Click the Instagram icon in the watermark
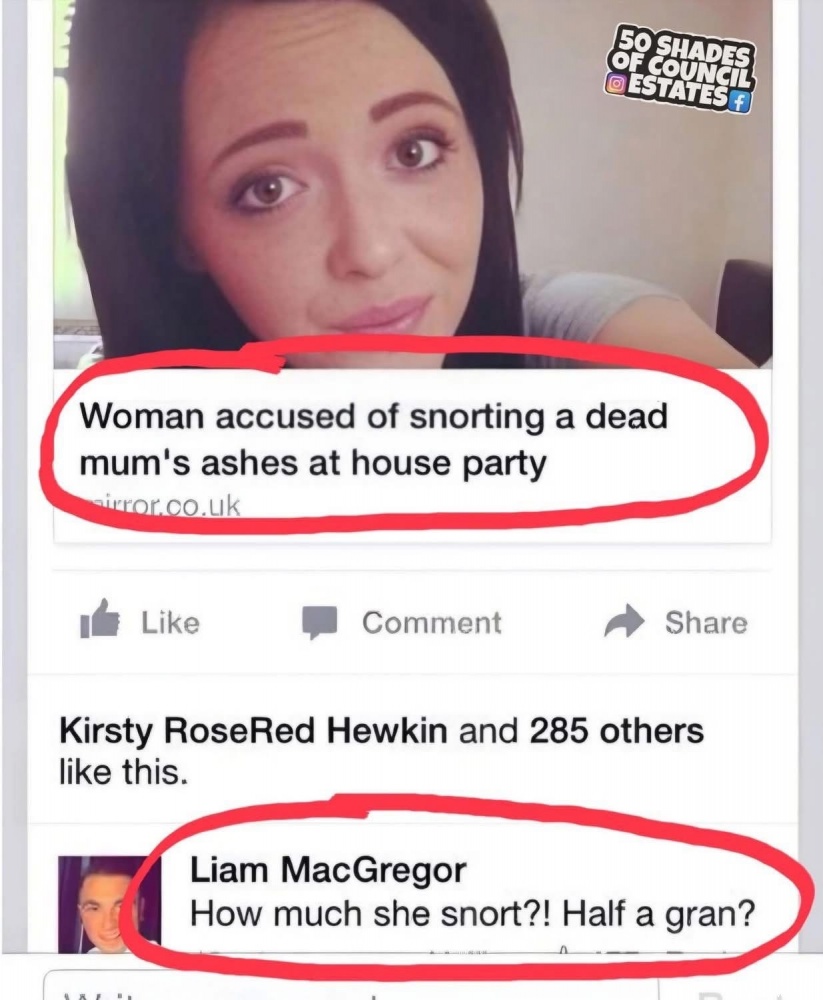 pyautogui.click(x=614, y=85)
